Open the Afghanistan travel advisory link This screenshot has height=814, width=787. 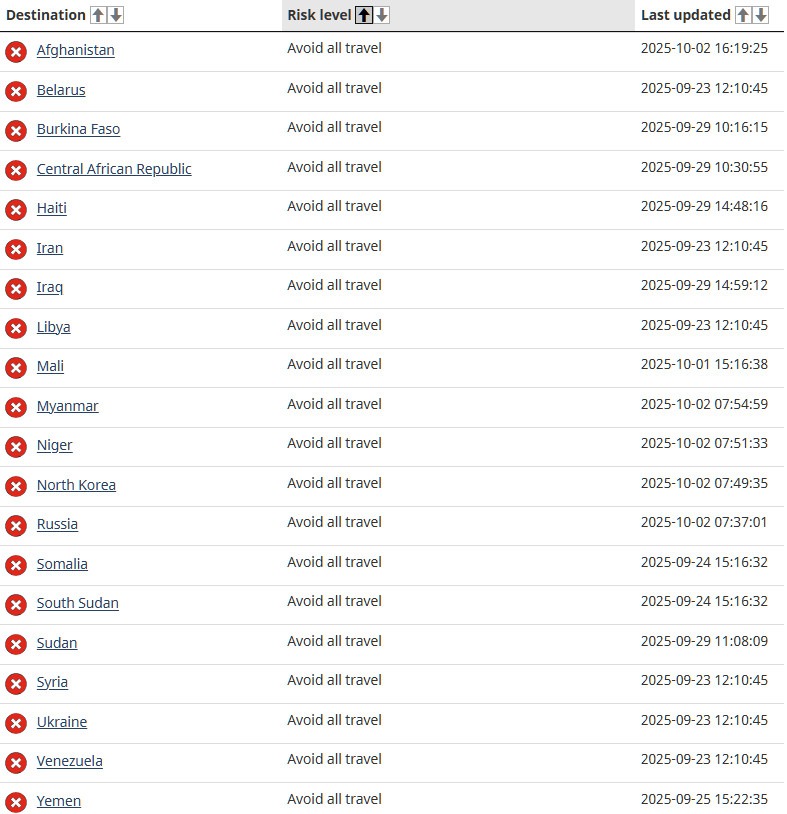pyautogui.click(x=75, y=50)
